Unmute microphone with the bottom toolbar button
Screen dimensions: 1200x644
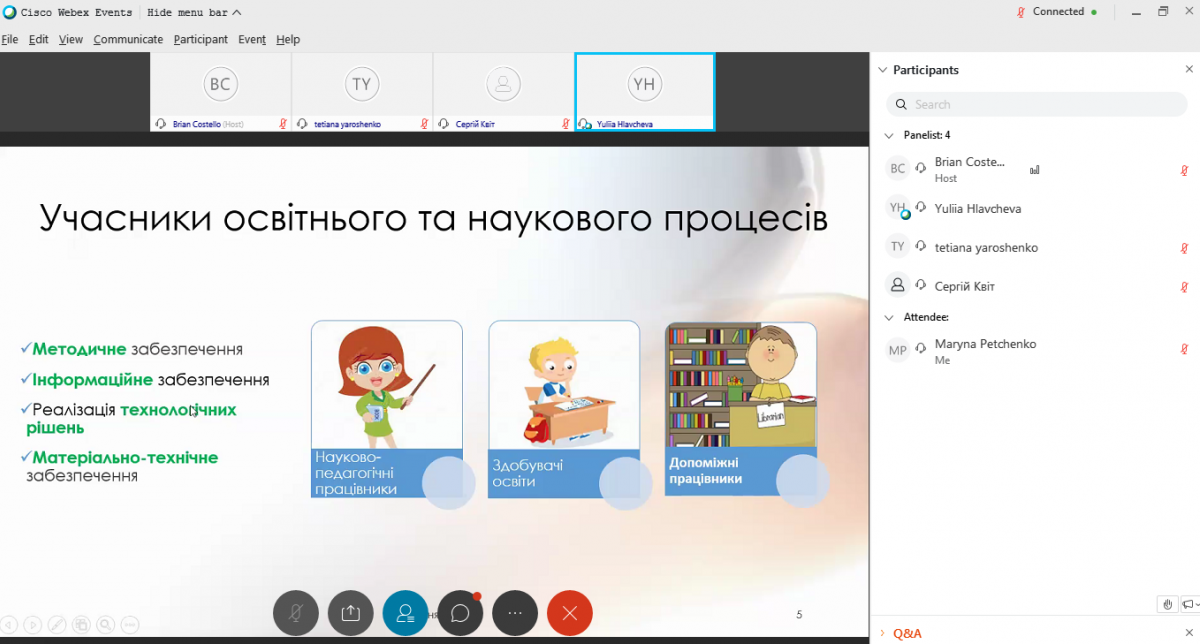pos(296,613)
